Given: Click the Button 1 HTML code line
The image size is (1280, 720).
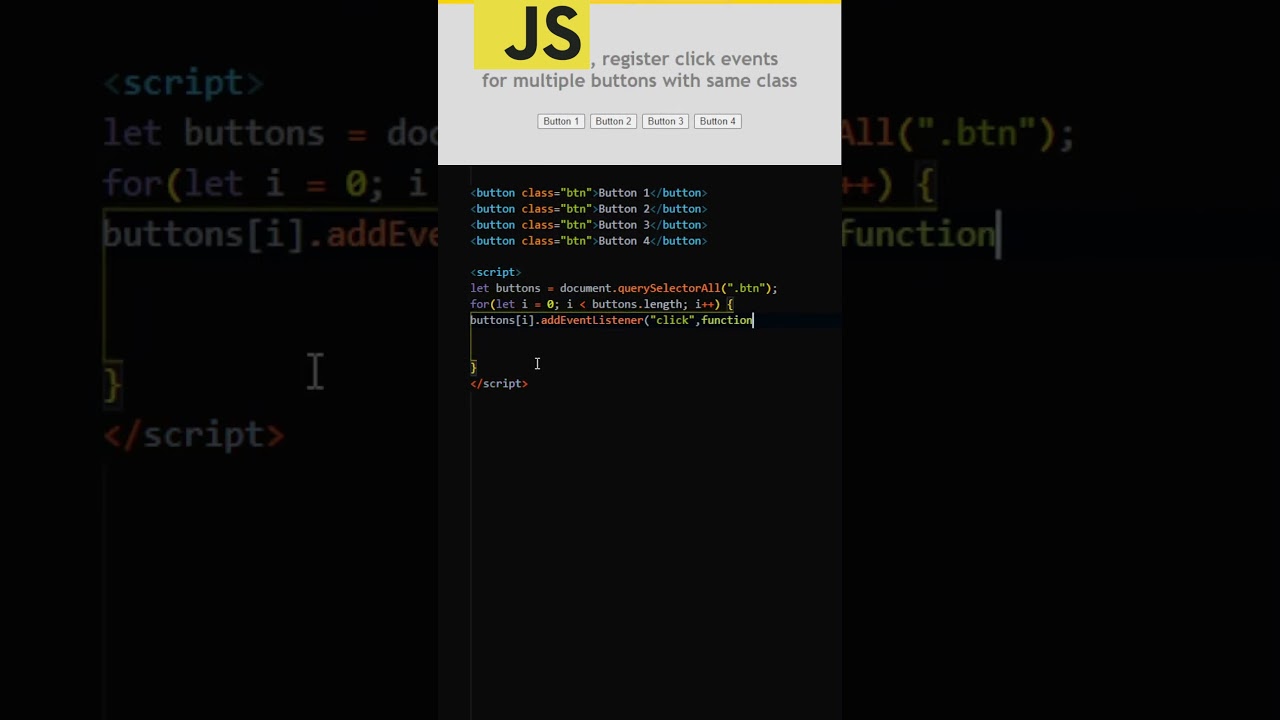Looking at the screenshot, I should tap(589, 193).
